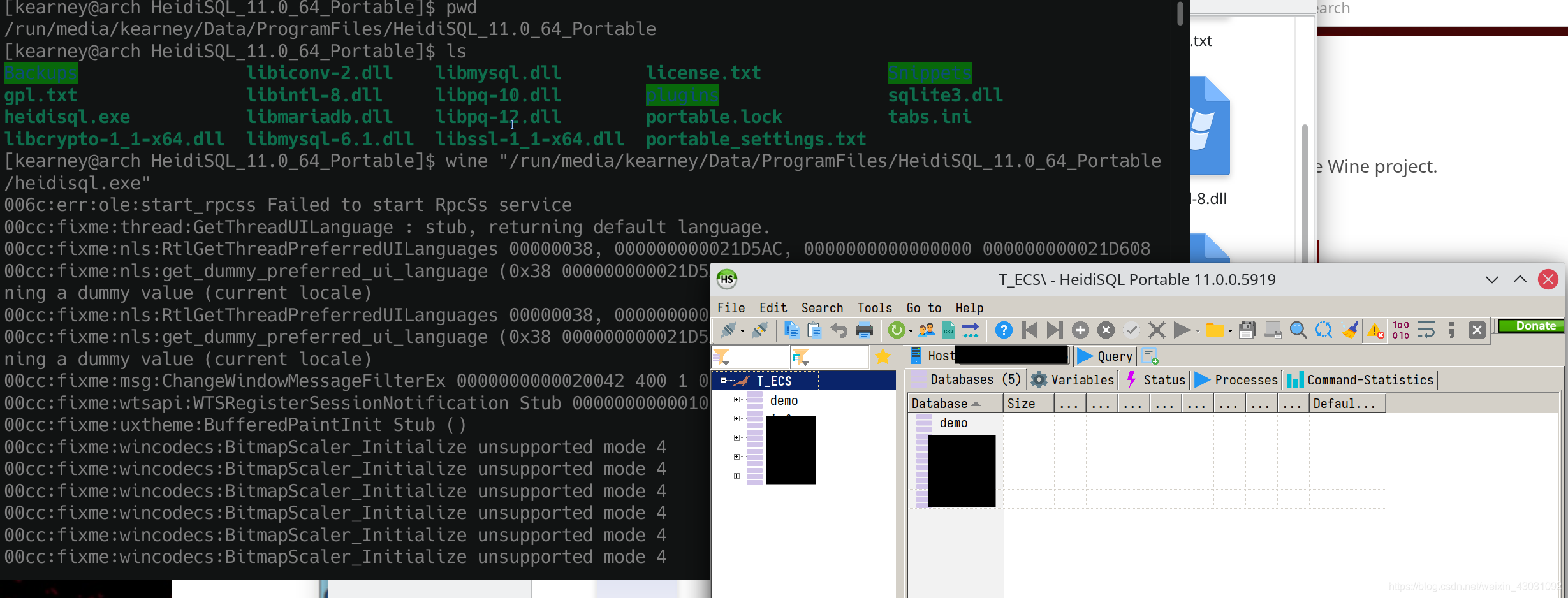Open the Edit menu
Screen dimensions: 1568x598
pos(773,308)
